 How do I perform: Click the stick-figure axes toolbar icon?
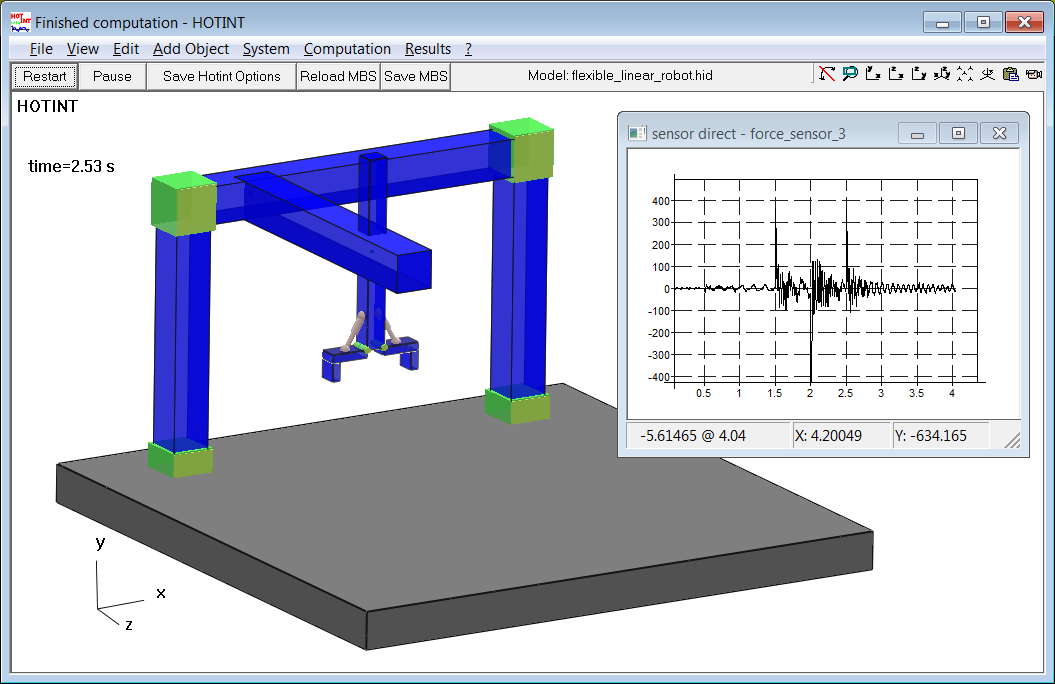[x=988, y=74]
